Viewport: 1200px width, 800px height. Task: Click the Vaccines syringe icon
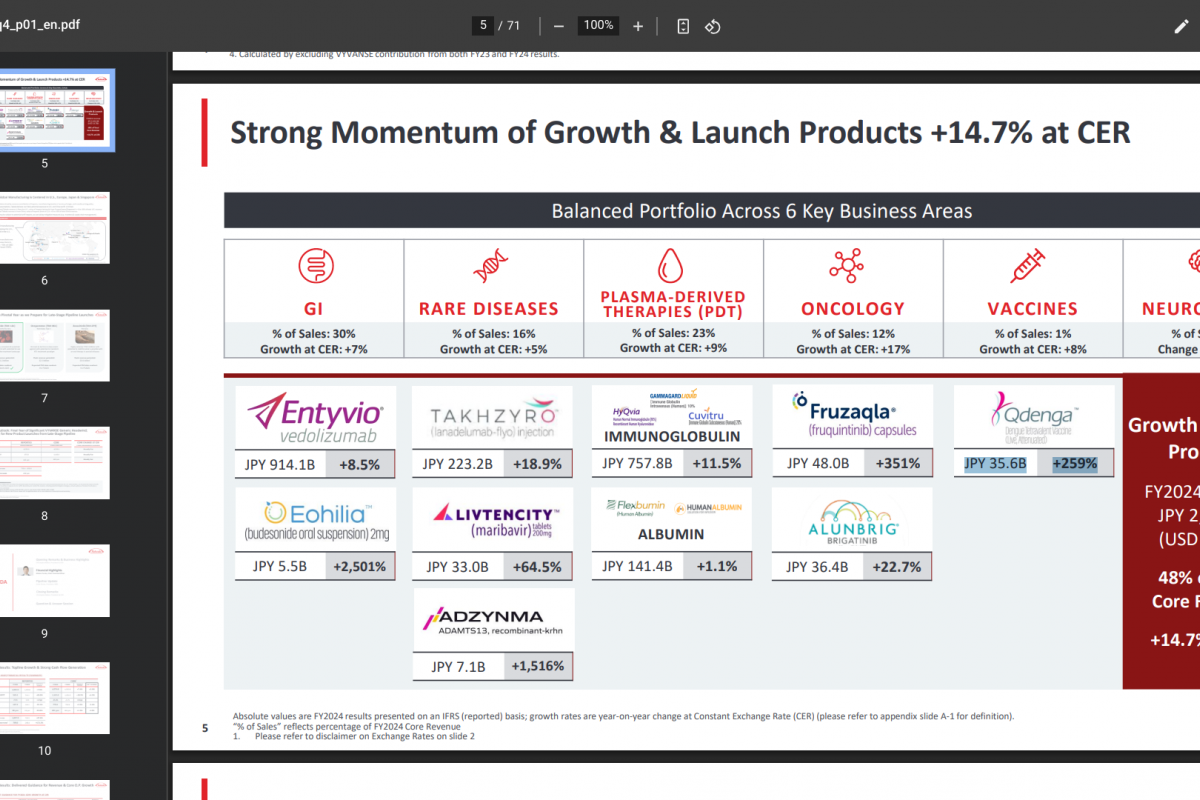click(1027, 267)
